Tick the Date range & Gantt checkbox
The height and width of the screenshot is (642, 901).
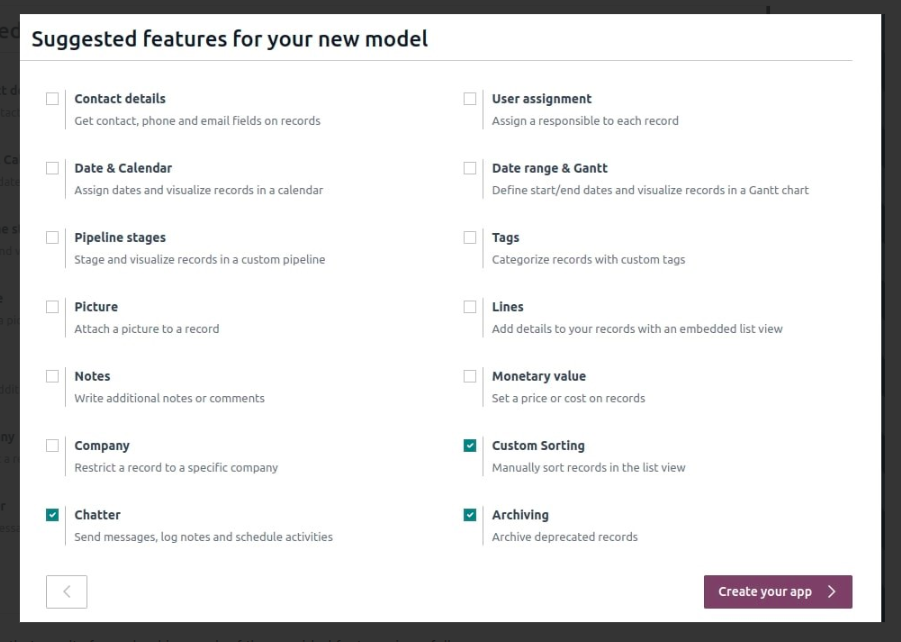point(469,169)
